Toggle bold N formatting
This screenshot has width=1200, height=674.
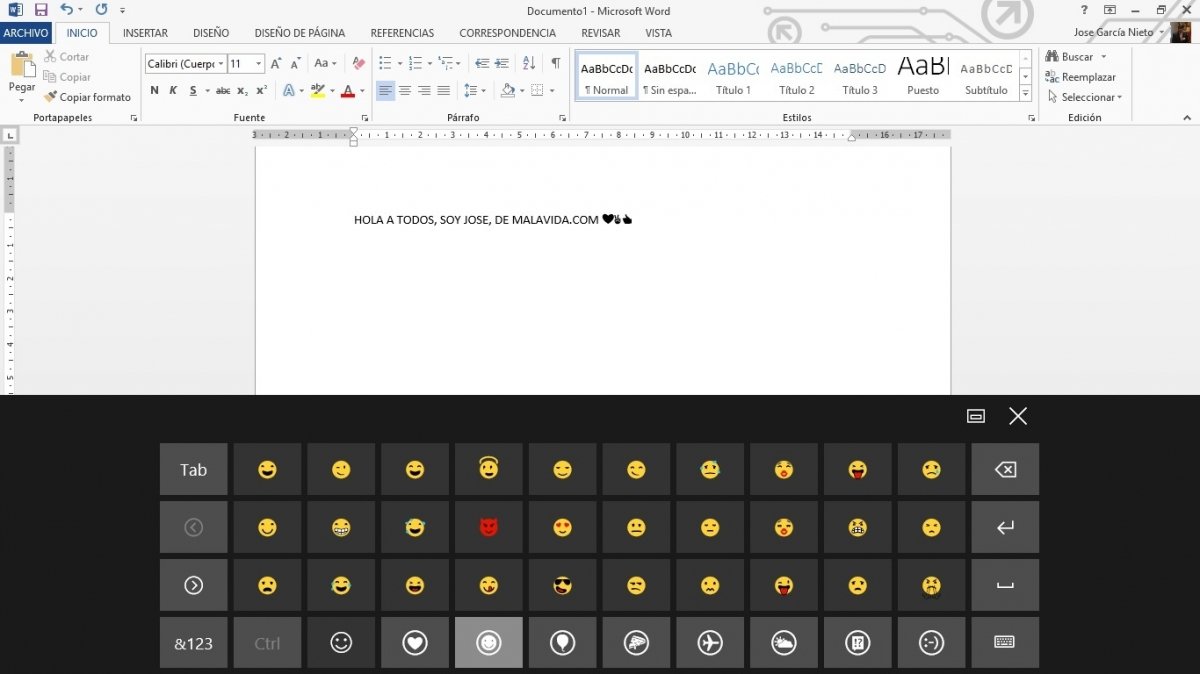tap(154, 90)
